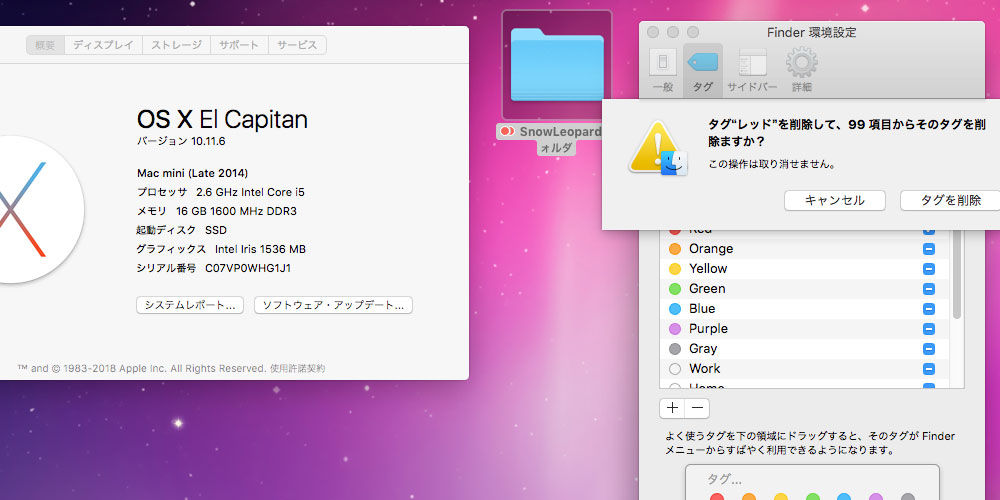Toggle sidebar checkbox for Purple tag
The height and width of the screenshot is (500, 1000).
(929, 328)
